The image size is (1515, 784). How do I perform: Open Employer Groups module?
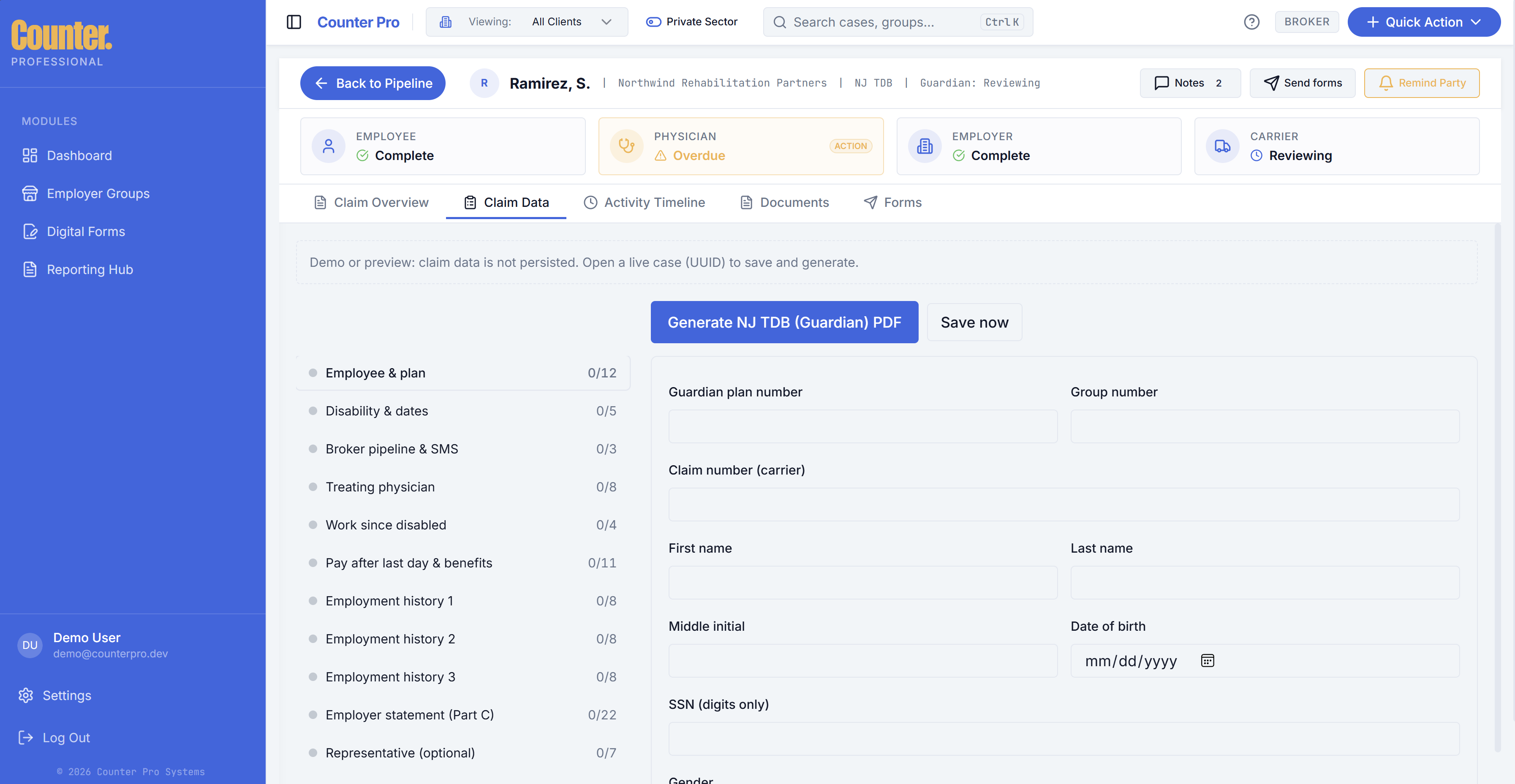click(x=98, y=193)
